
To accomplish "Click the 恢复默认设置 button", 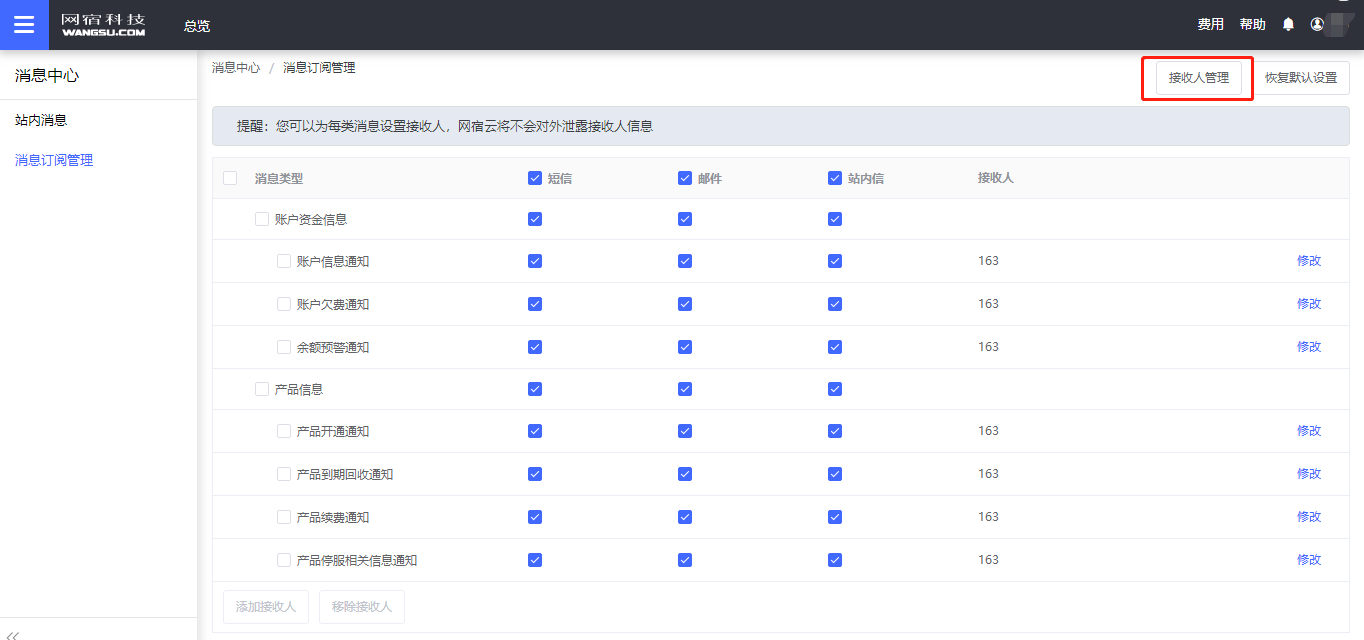I will (x=1300, y=78).
